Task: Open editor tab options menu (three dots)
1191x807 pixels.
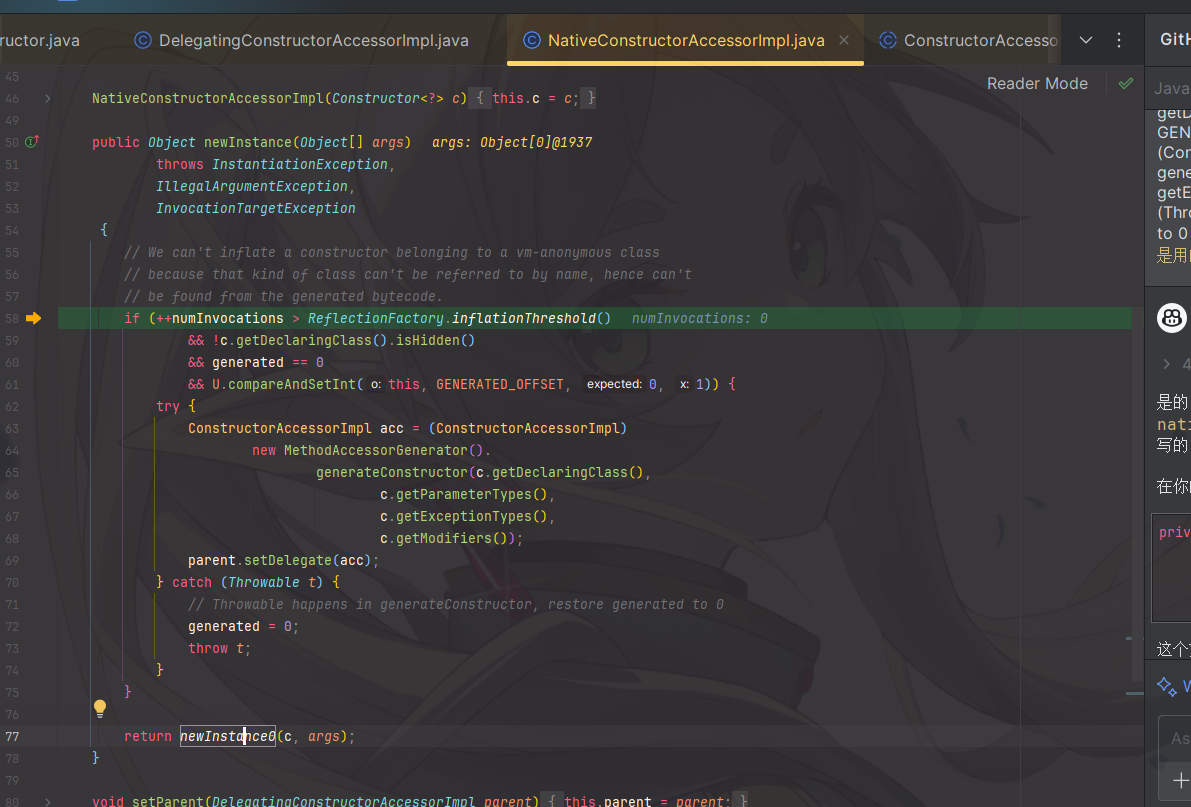Action: [x=1119, y=40]
